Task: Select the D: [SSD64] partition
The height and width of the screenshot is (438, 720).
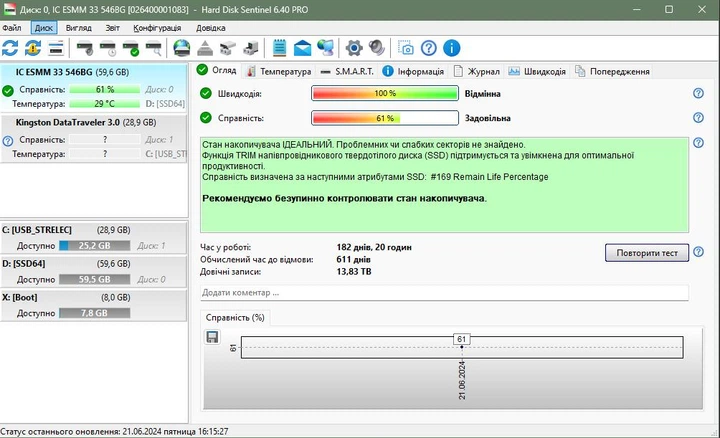Action: point(94,271)
